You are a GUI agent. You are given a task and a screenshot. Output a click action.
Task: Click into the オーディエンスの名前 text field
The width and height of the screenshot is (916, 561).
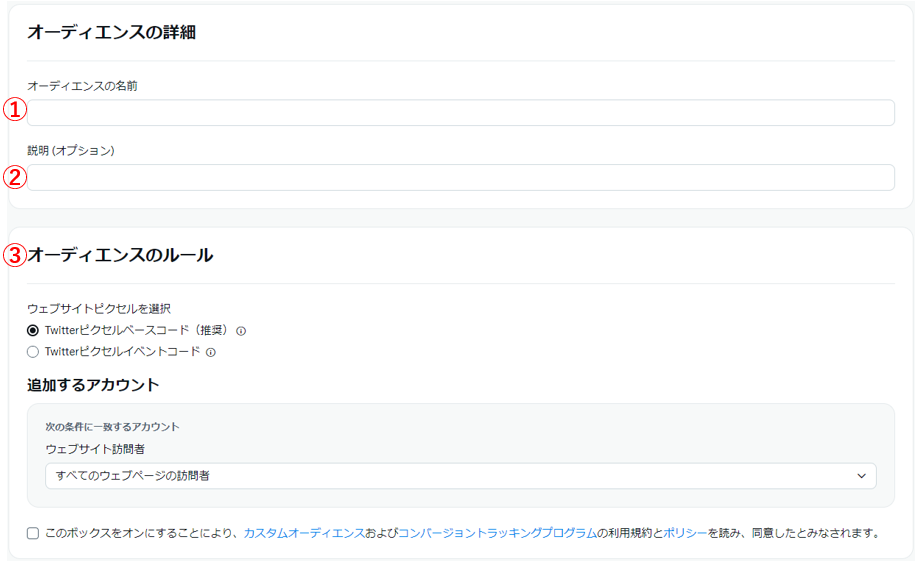[460, 113]
